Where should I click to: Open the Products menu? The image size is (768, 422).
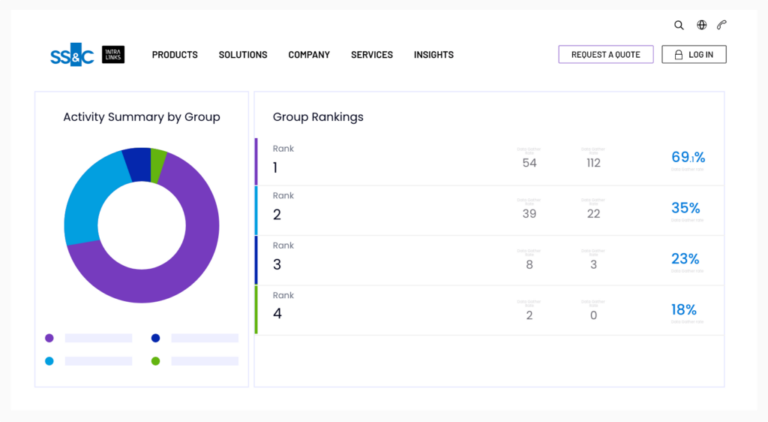coord(175,55)
